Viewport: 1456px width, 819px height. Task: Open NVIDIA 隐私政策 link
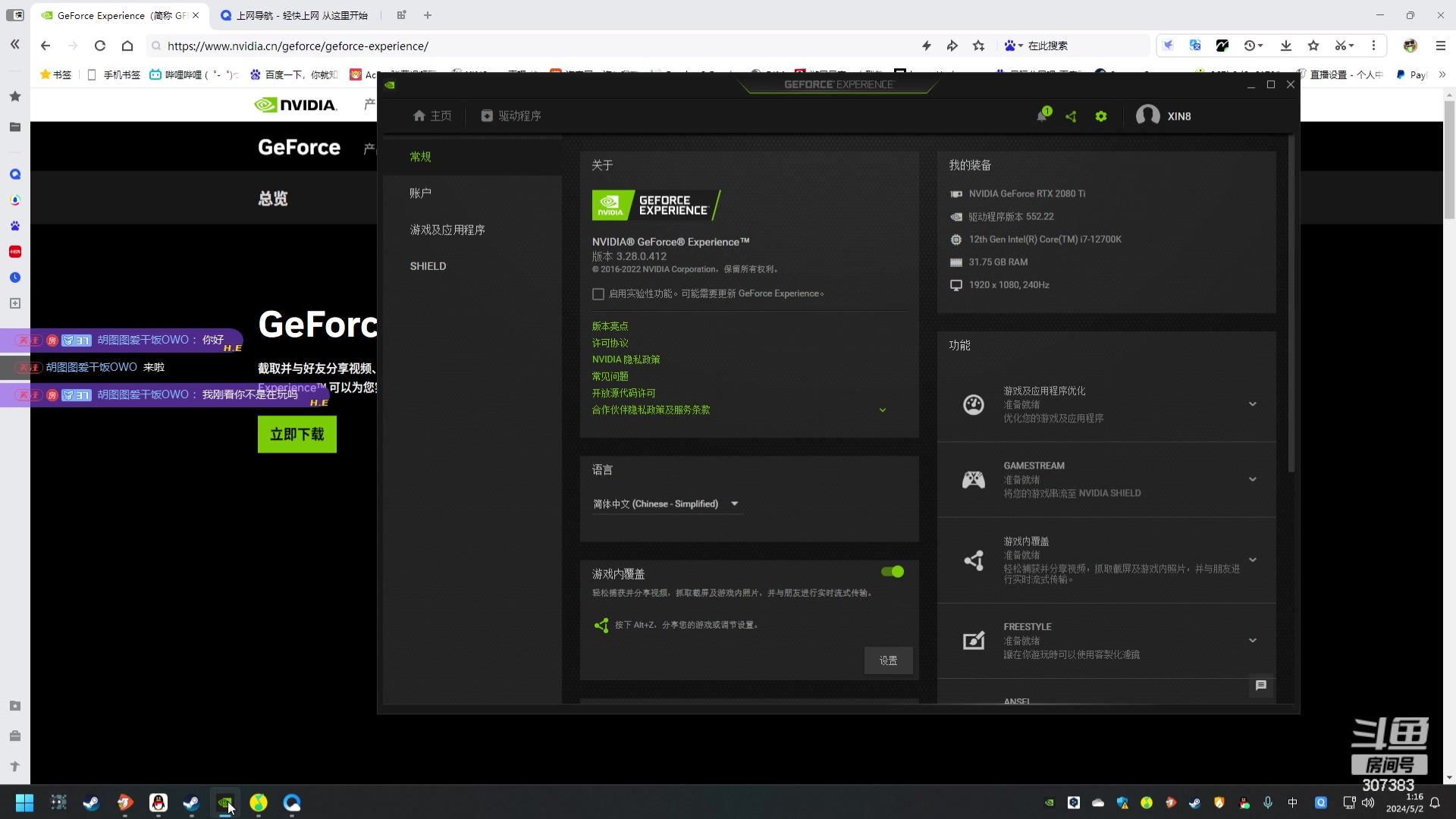click(x=626, y=359)
